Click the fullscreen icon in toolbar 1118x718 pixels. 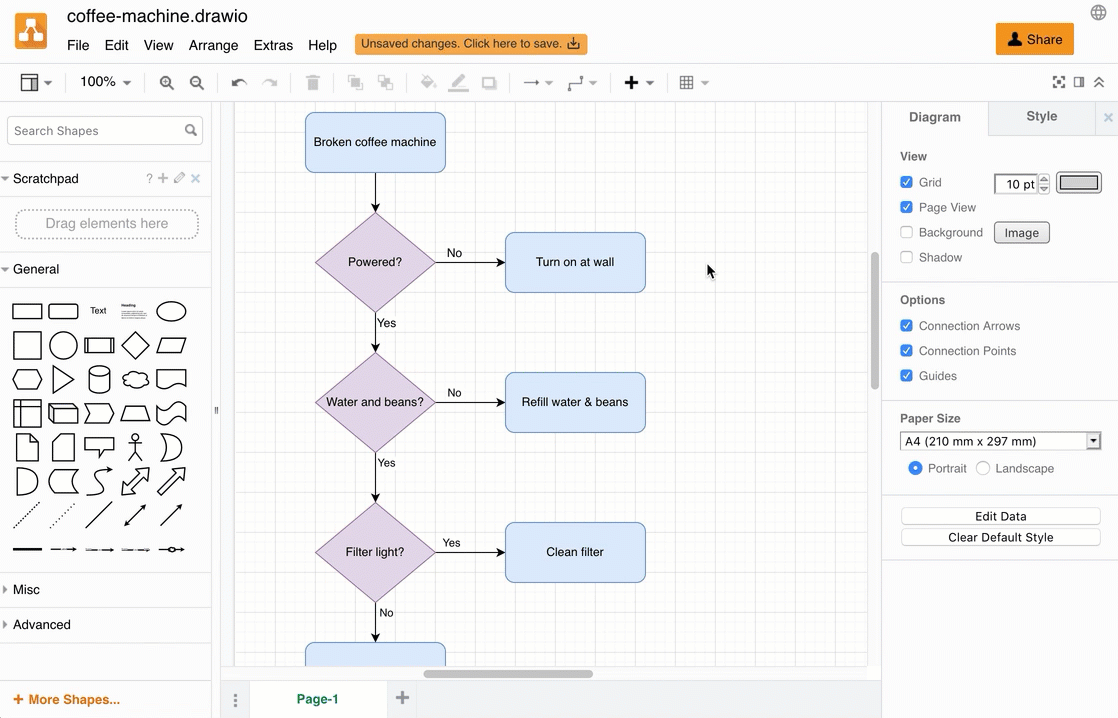(x=1058, y=83)
